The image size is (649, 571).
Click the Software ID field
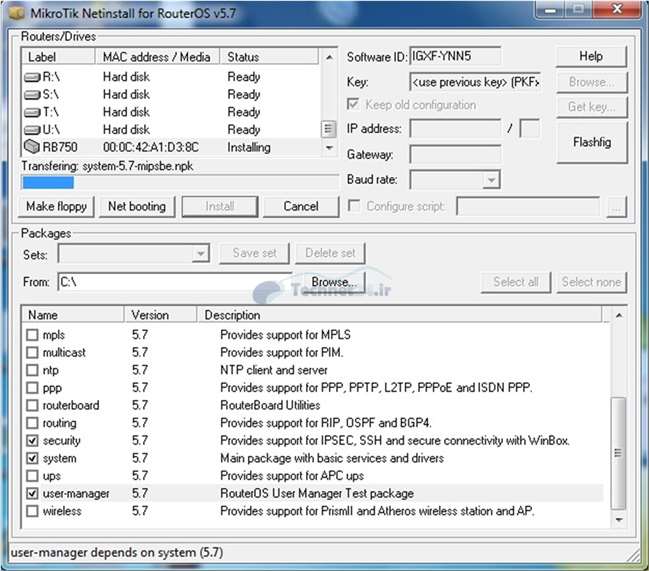tap(455, 56)
